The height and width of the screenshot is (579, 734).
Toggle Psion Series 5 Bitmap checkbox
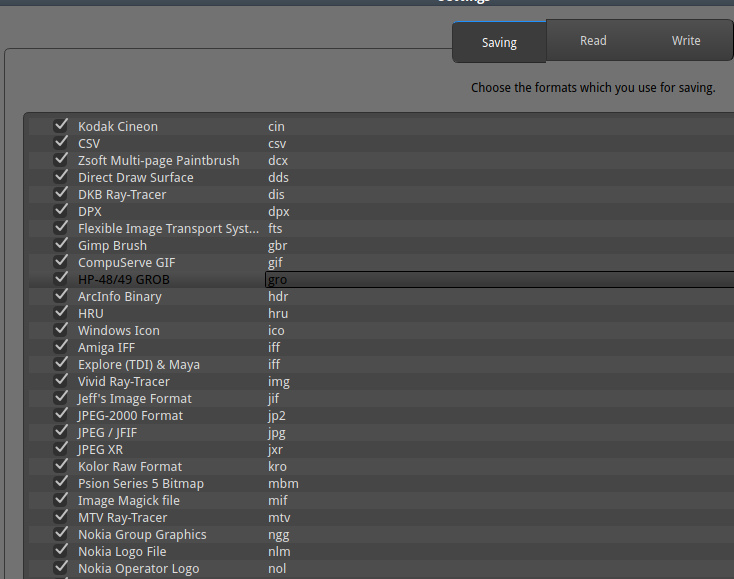tap(61, 482)
